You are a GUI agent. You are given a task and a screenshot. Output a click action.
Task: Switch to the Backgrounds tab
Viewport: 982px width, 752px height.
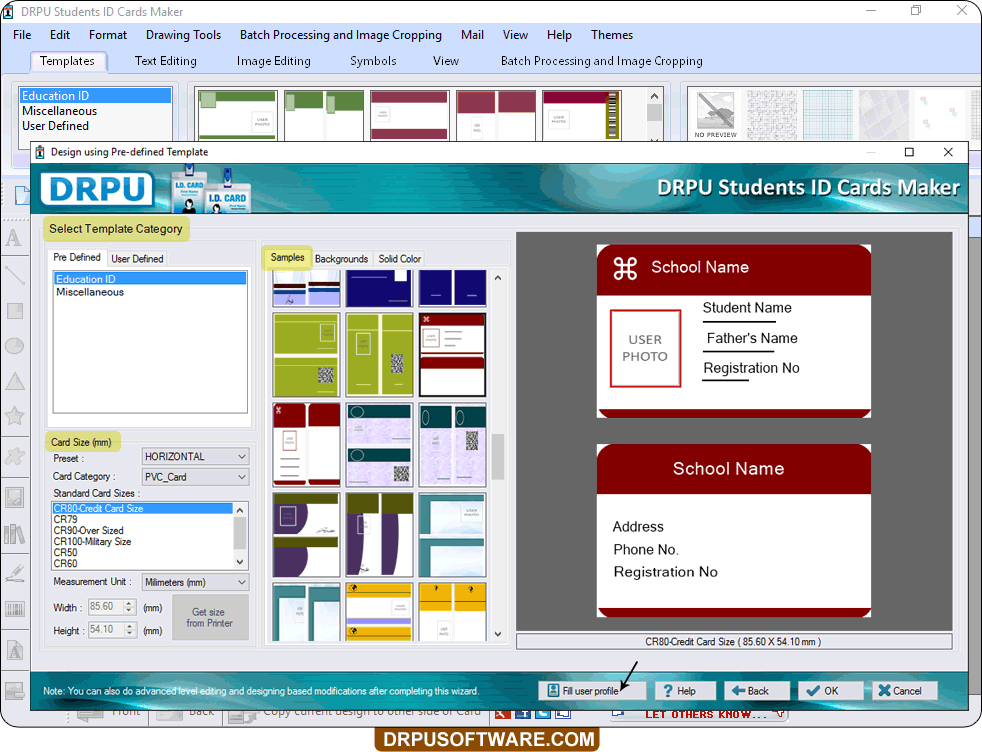pos(341,259)
